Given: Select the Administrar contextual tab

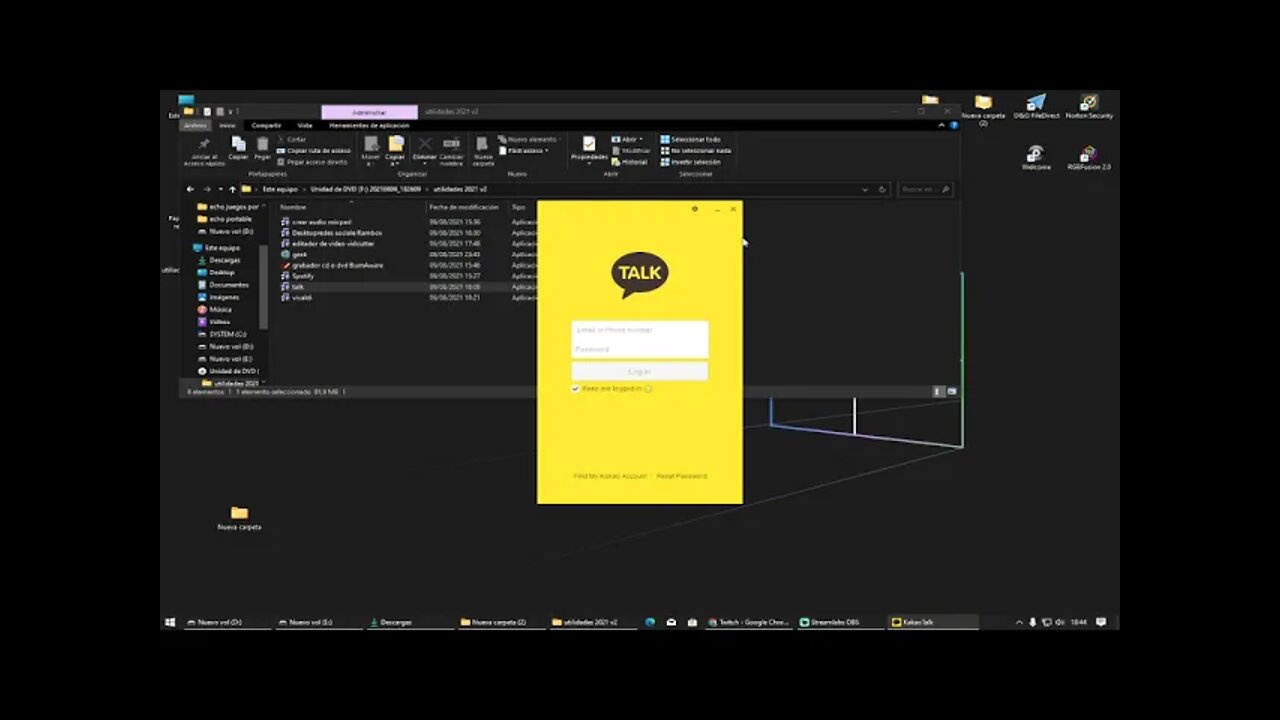Looking at the screenshot, I should point(369,112).
